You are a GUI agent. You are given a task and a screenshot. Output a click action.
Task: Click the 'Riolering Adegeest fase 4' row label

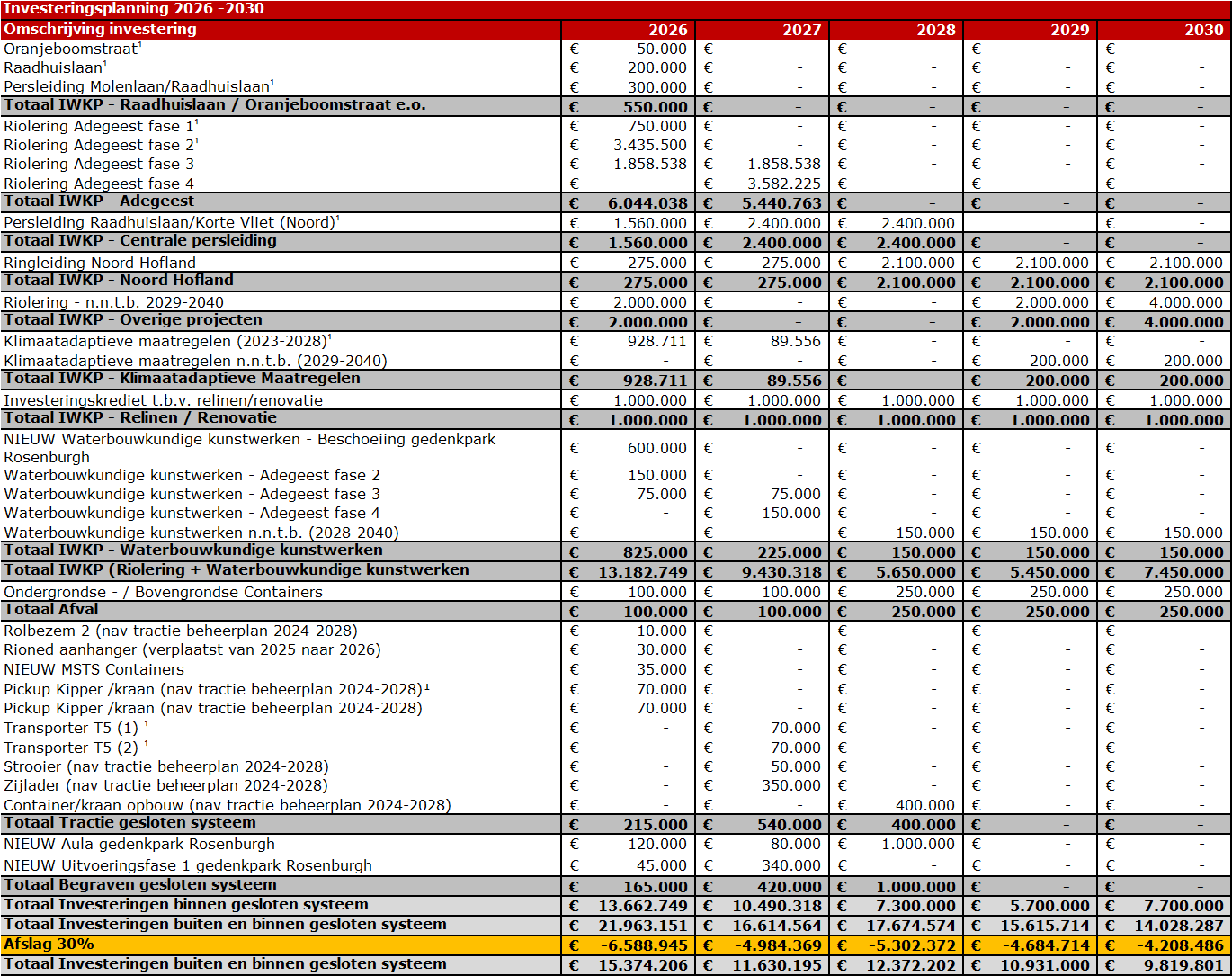[99, 184]
